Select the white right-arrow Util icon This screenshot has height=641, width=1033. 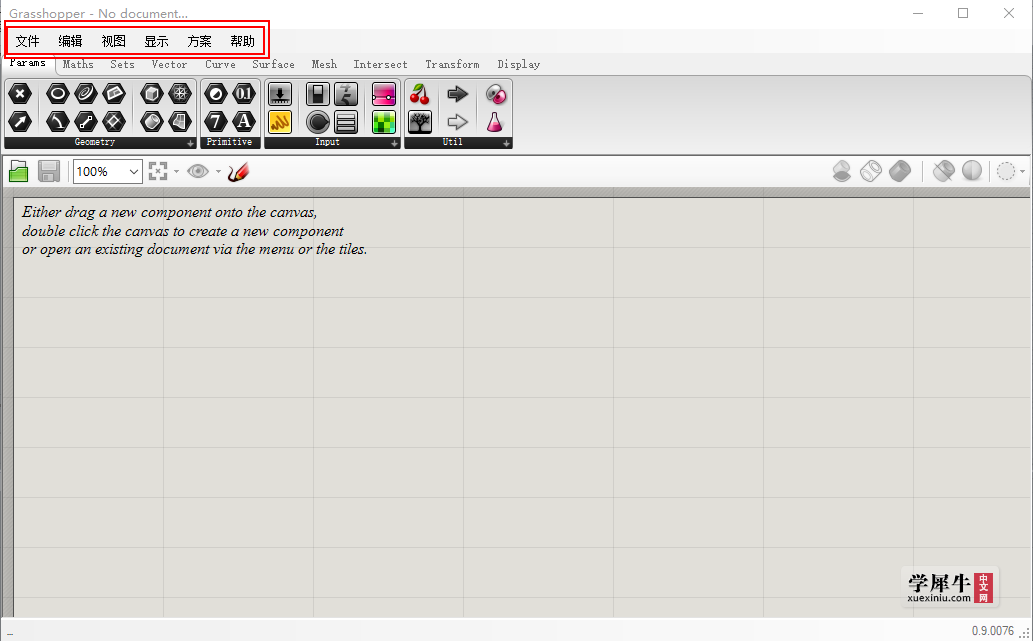457,122
